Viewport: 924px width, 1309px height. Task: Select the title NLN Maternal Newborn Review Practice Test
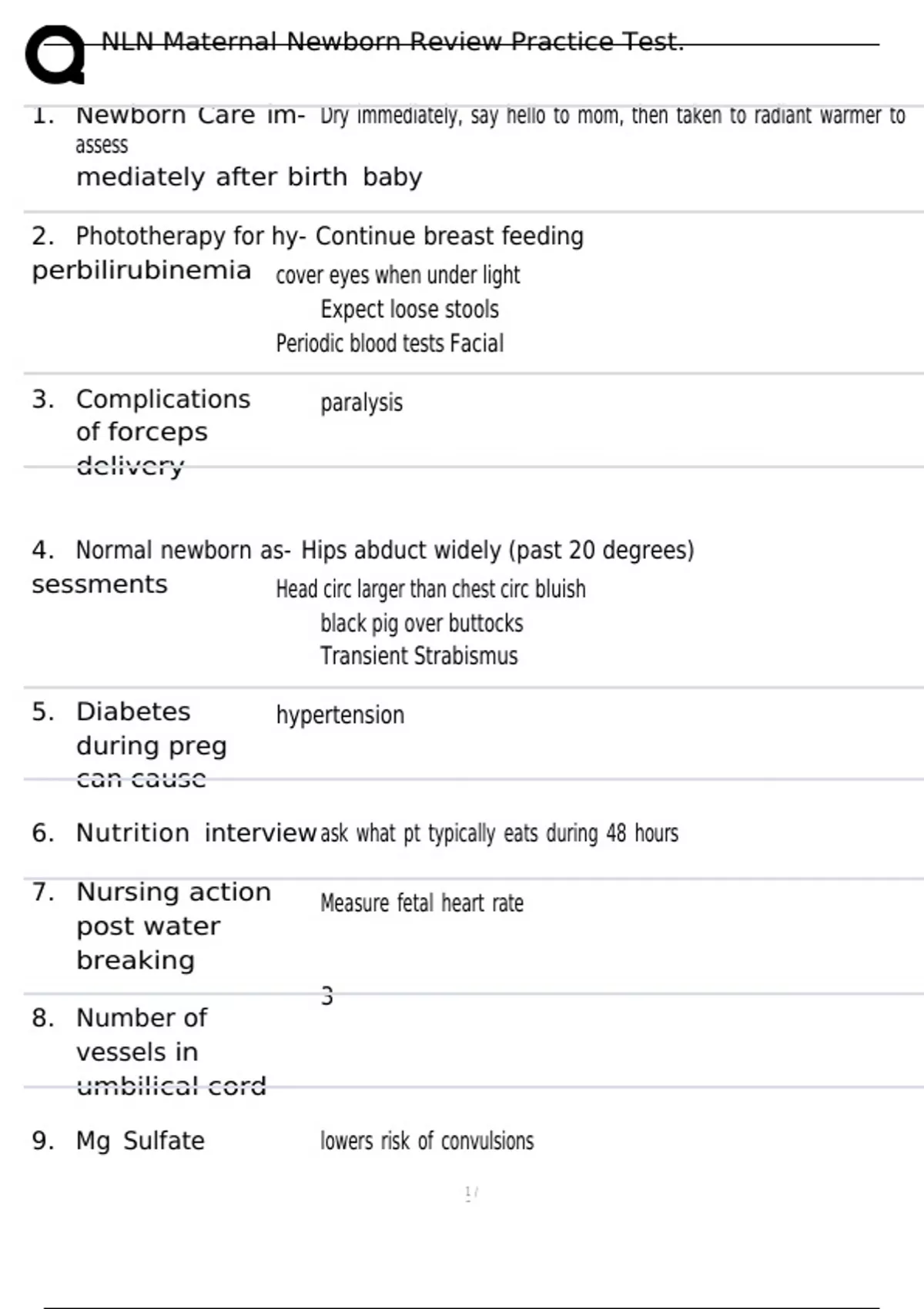coord(393,41)
